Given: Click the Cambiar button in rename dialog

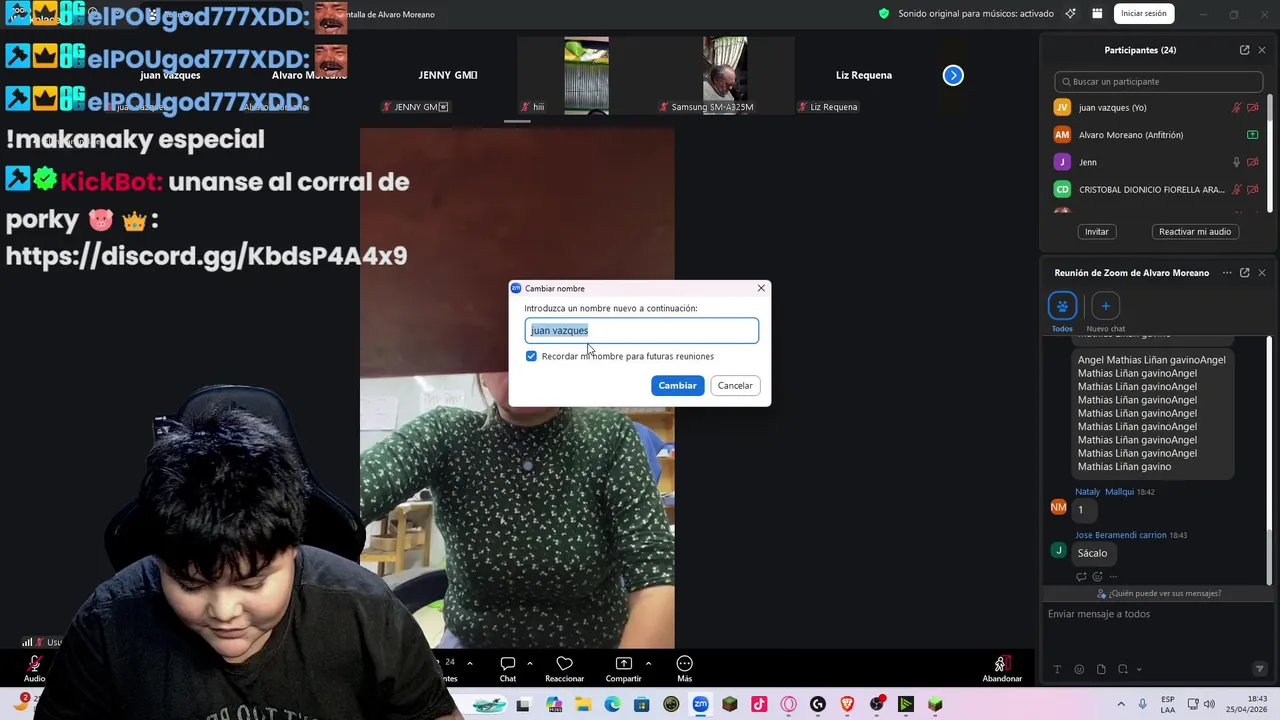Looking at the screenshot, I should click(x=677, y=385).
